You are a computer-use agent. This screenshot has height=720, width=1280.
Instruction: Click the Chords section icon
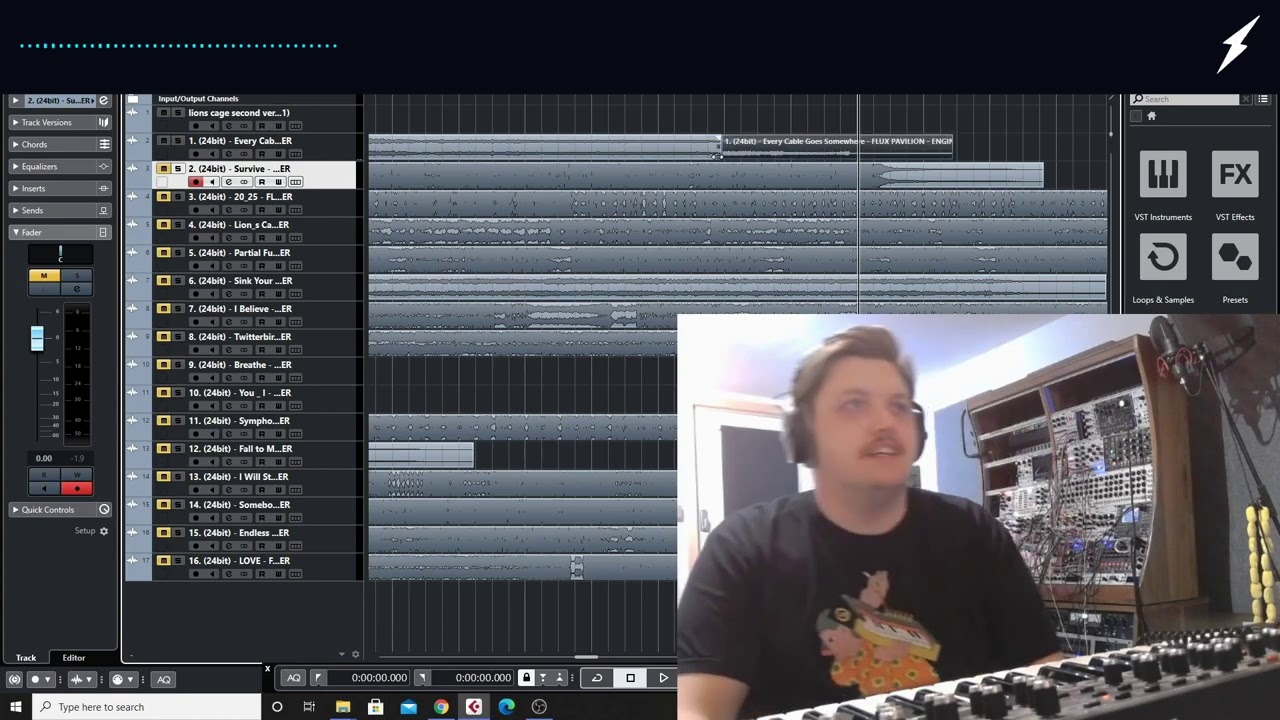point(103,144)
